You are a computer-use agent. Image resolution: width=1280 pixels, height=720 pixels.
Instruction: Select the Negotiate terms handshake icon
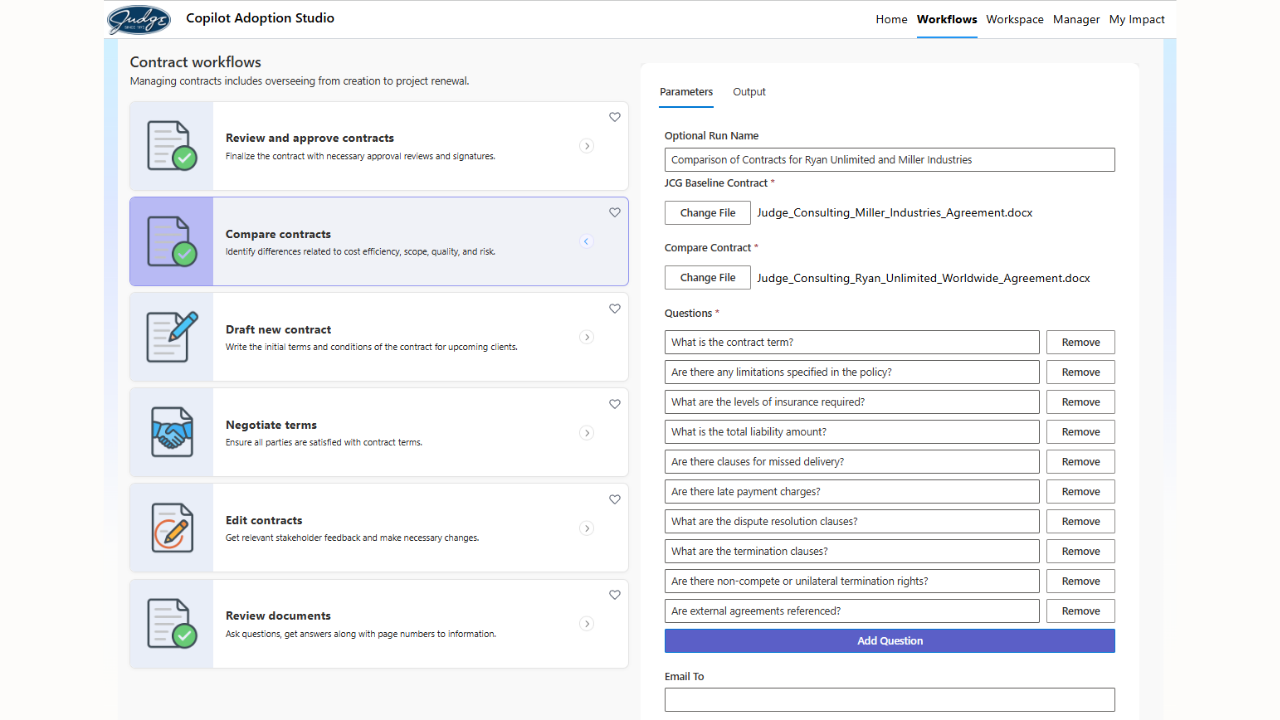[171, 432]
